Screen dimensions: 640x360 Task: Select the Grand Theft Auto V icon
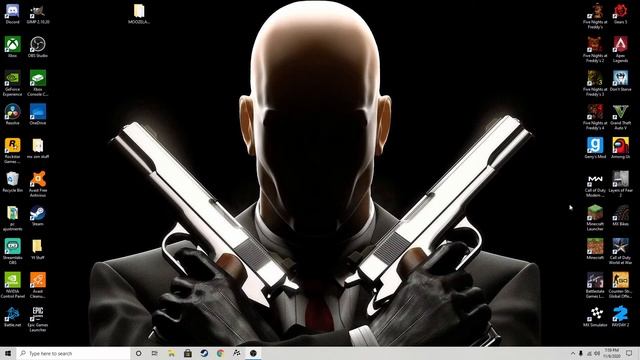pyautogui.click(x=620, y=116)
